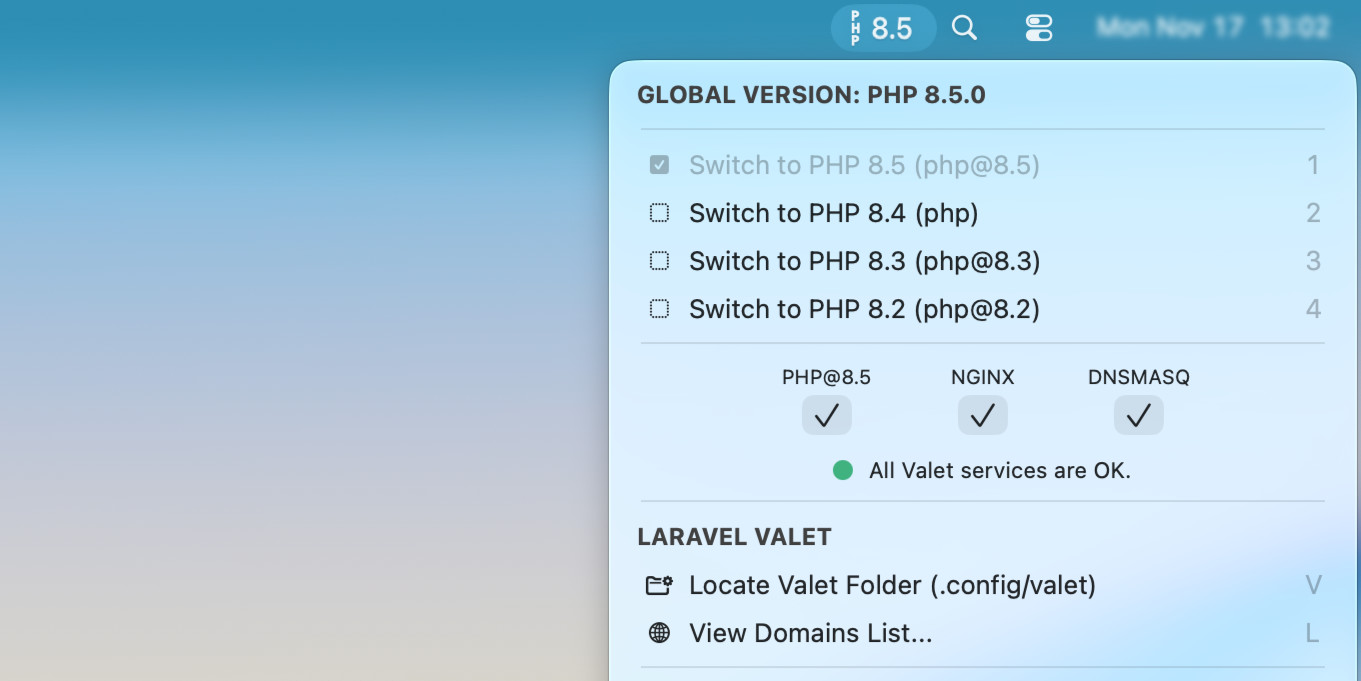Open the PHP 8.5 menu bar icon
The image size is (1361, 681).
coord(882,28)
